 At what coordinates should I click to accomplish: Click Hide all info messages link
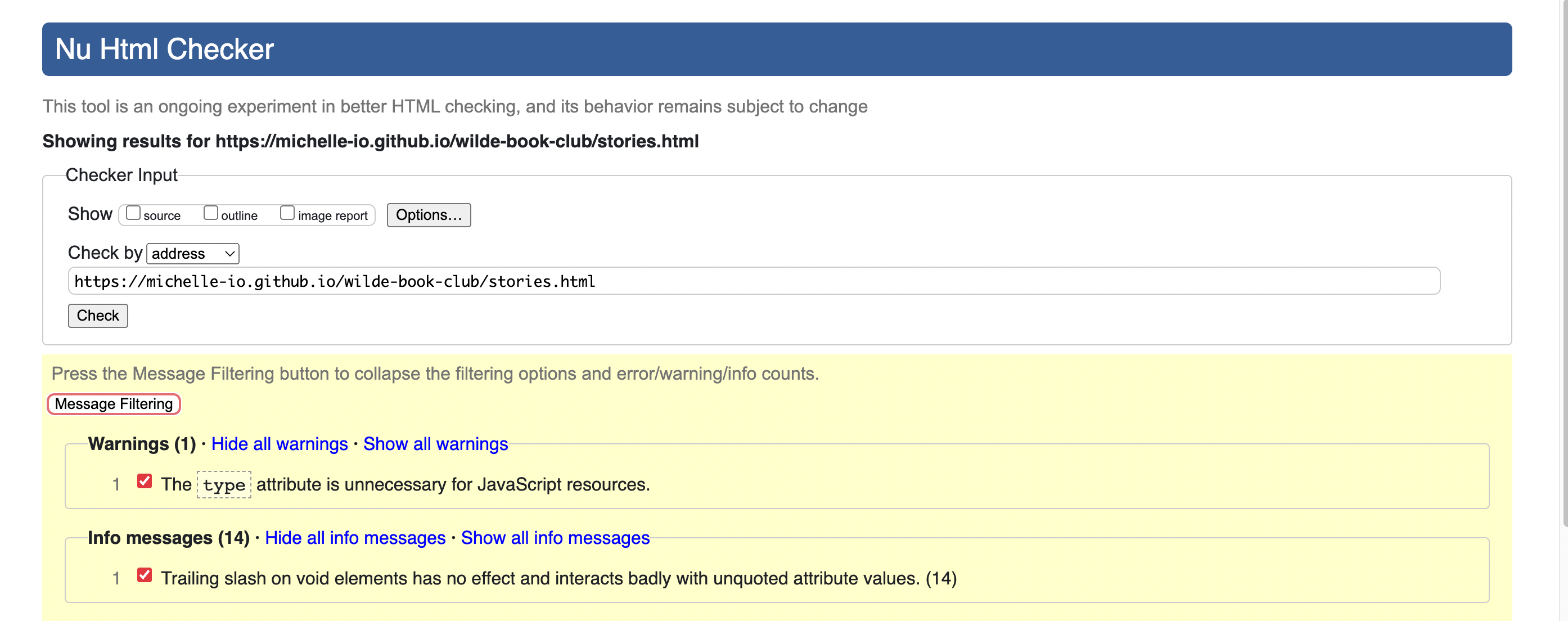[x=355, y=538]
